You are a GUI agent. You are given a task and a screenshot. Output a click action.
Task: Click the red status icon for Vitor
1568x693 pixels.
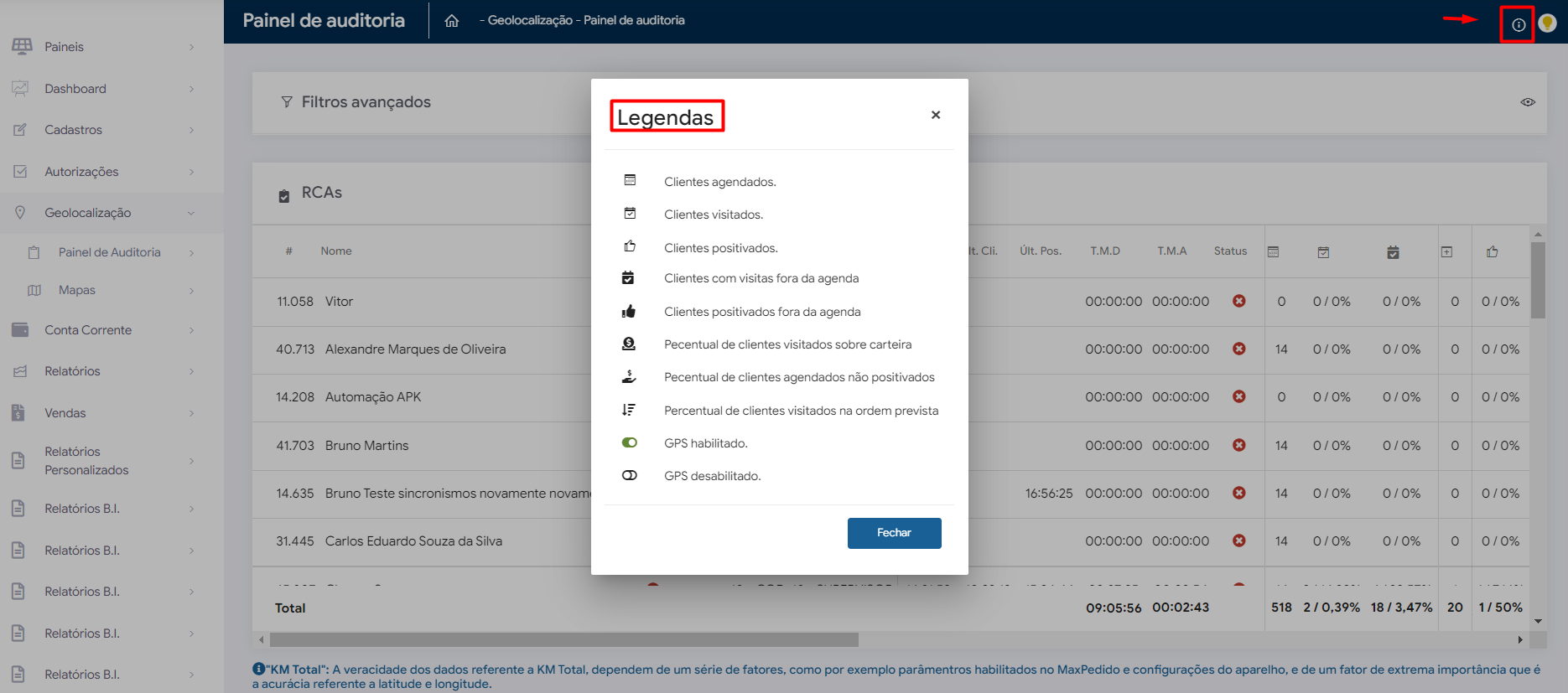coord(1238,301)
